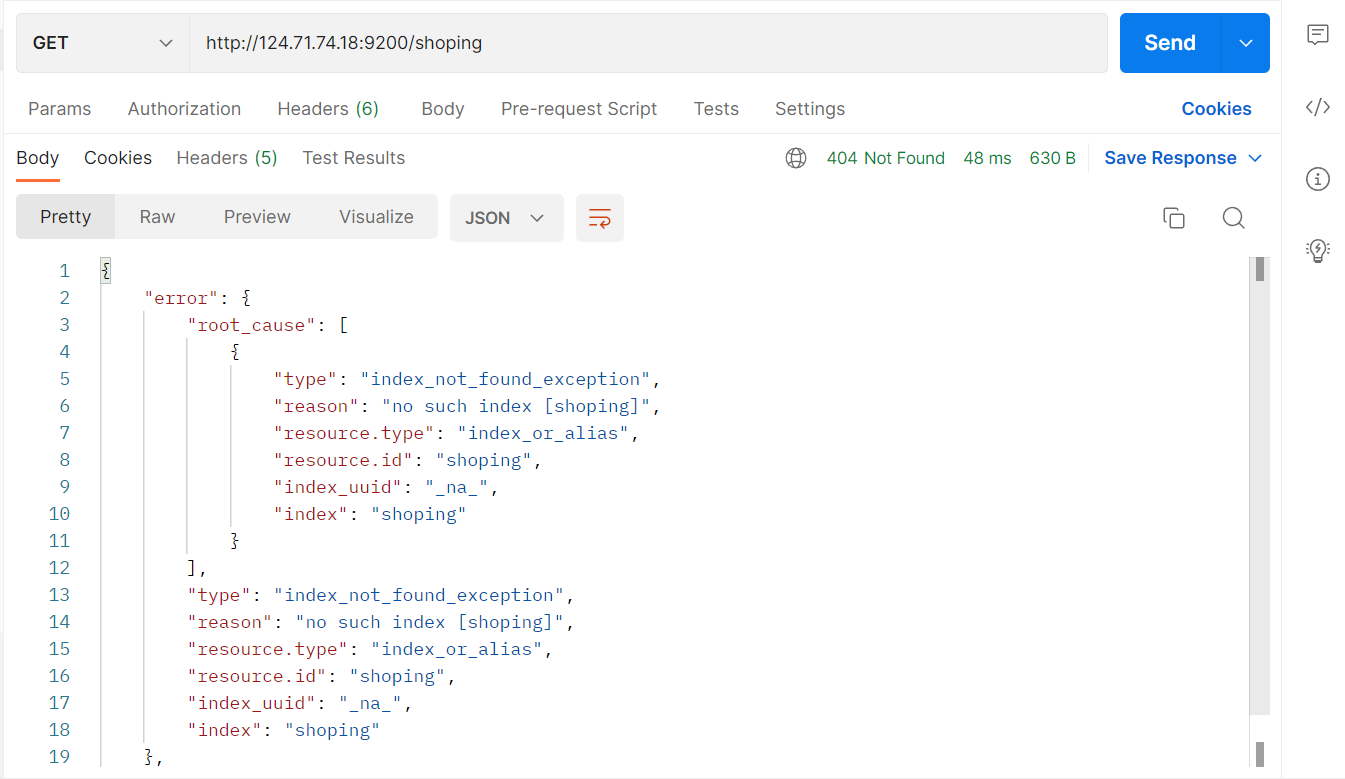Open the Tests tab
The width and height of the screenshot is (1345, 779).
pos(716,109)
